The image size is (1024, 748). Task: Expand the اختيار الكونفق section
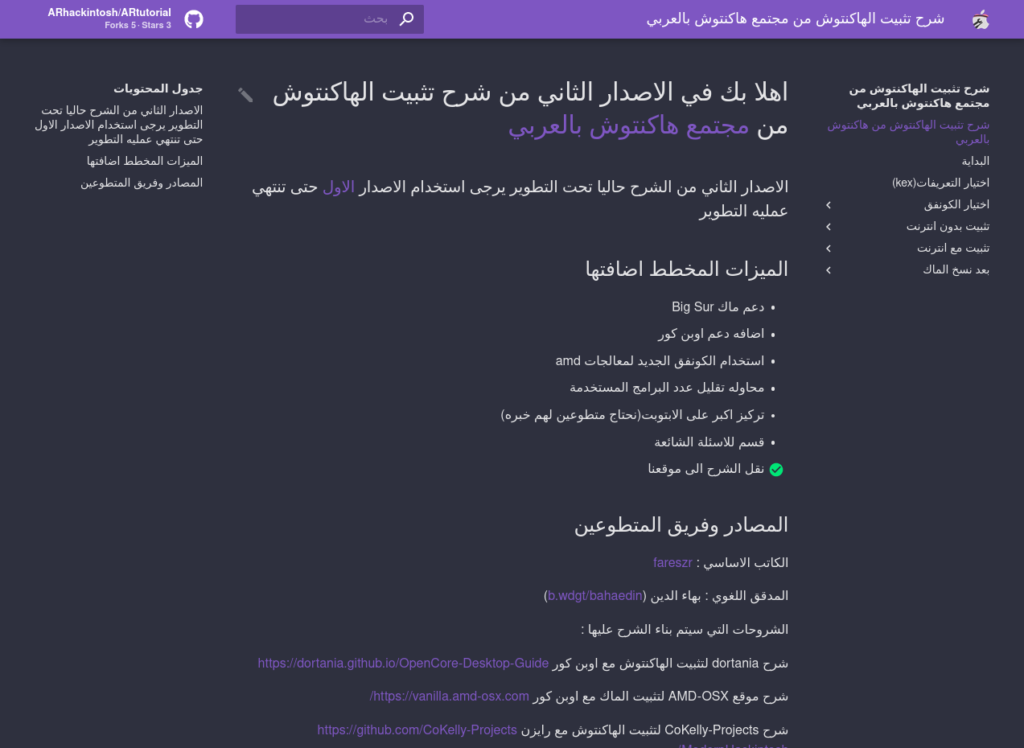[x=828, y=205]
